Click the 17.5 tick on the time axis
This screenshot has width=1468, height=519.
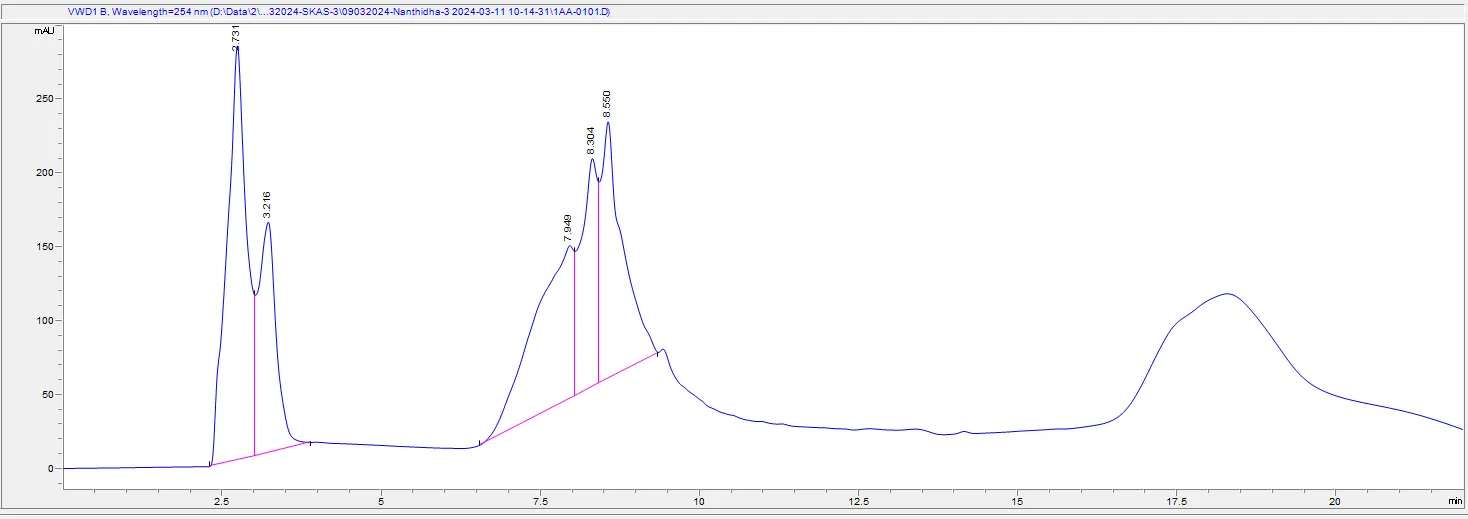[x=1175, y=497]
